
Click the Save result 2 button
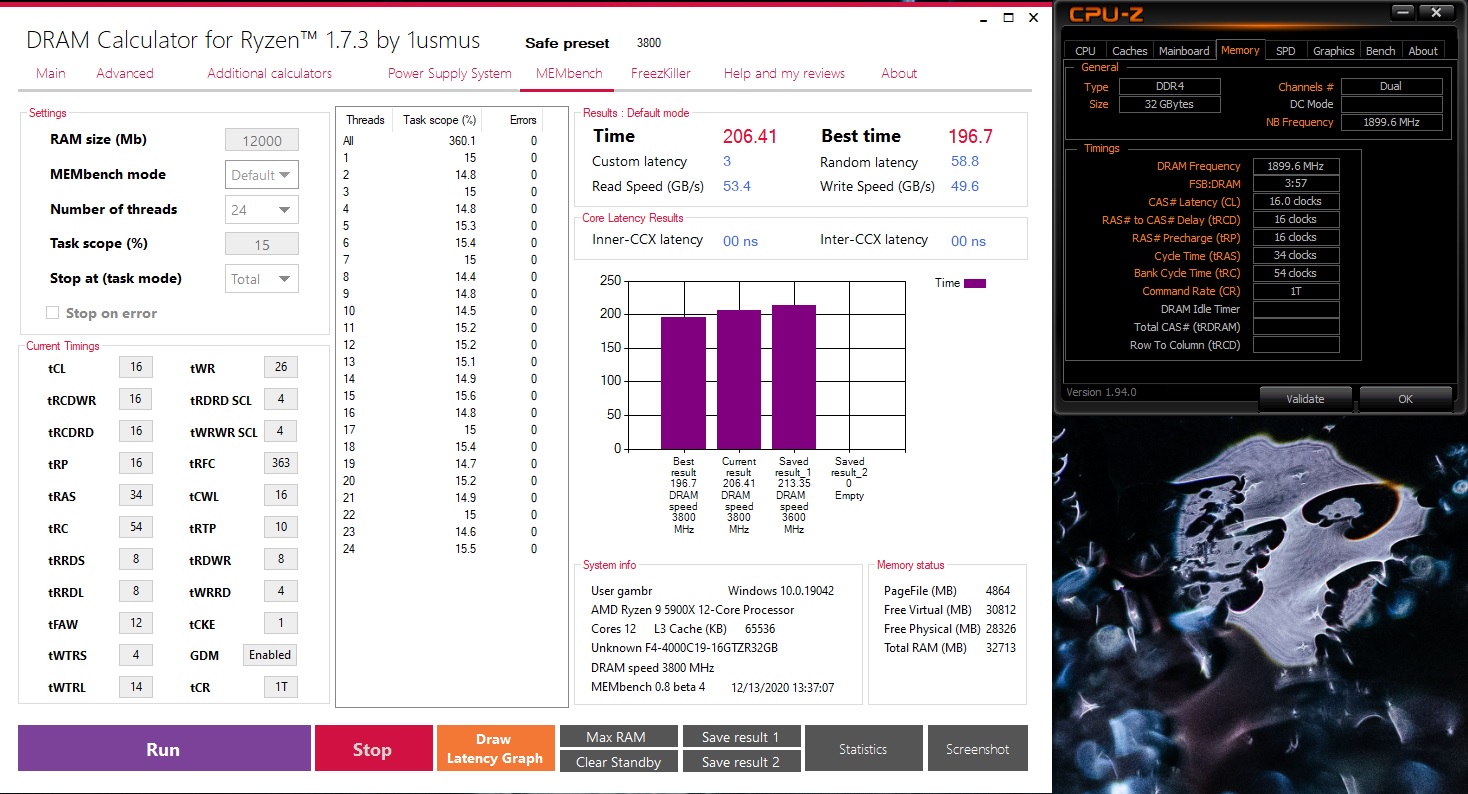coord(741,762)
